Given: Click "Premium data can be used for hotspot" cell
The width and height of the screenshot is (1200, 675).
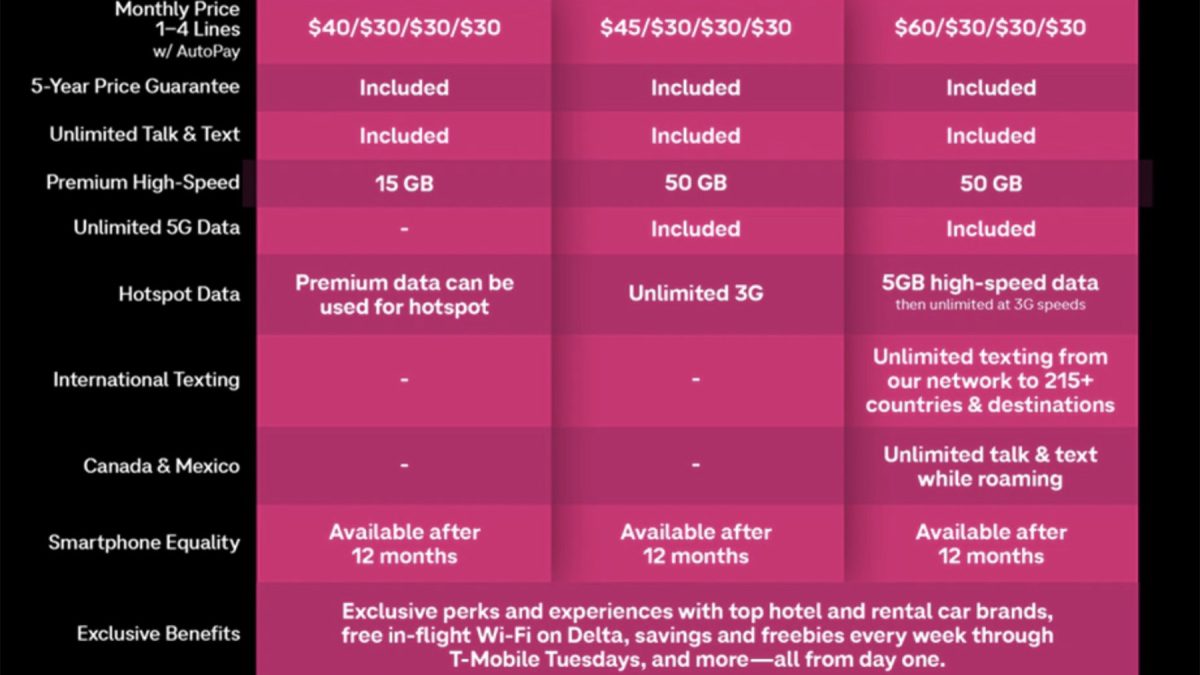Looking at the screenshot, I should (404, 295).
